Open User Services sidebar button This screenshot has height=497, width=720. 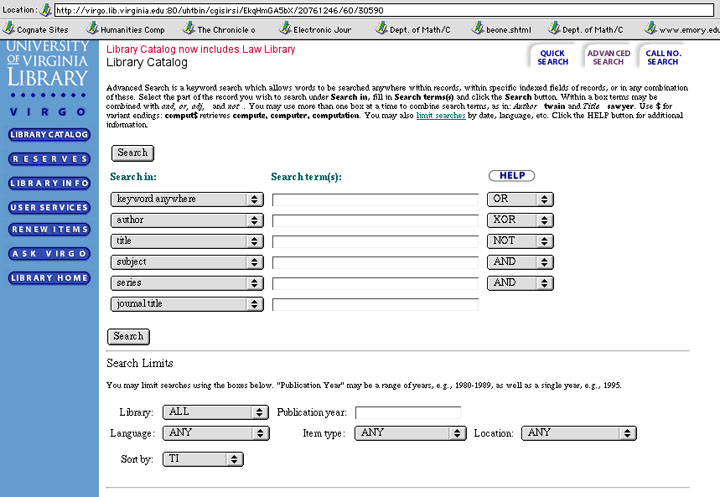click(49, 208)
